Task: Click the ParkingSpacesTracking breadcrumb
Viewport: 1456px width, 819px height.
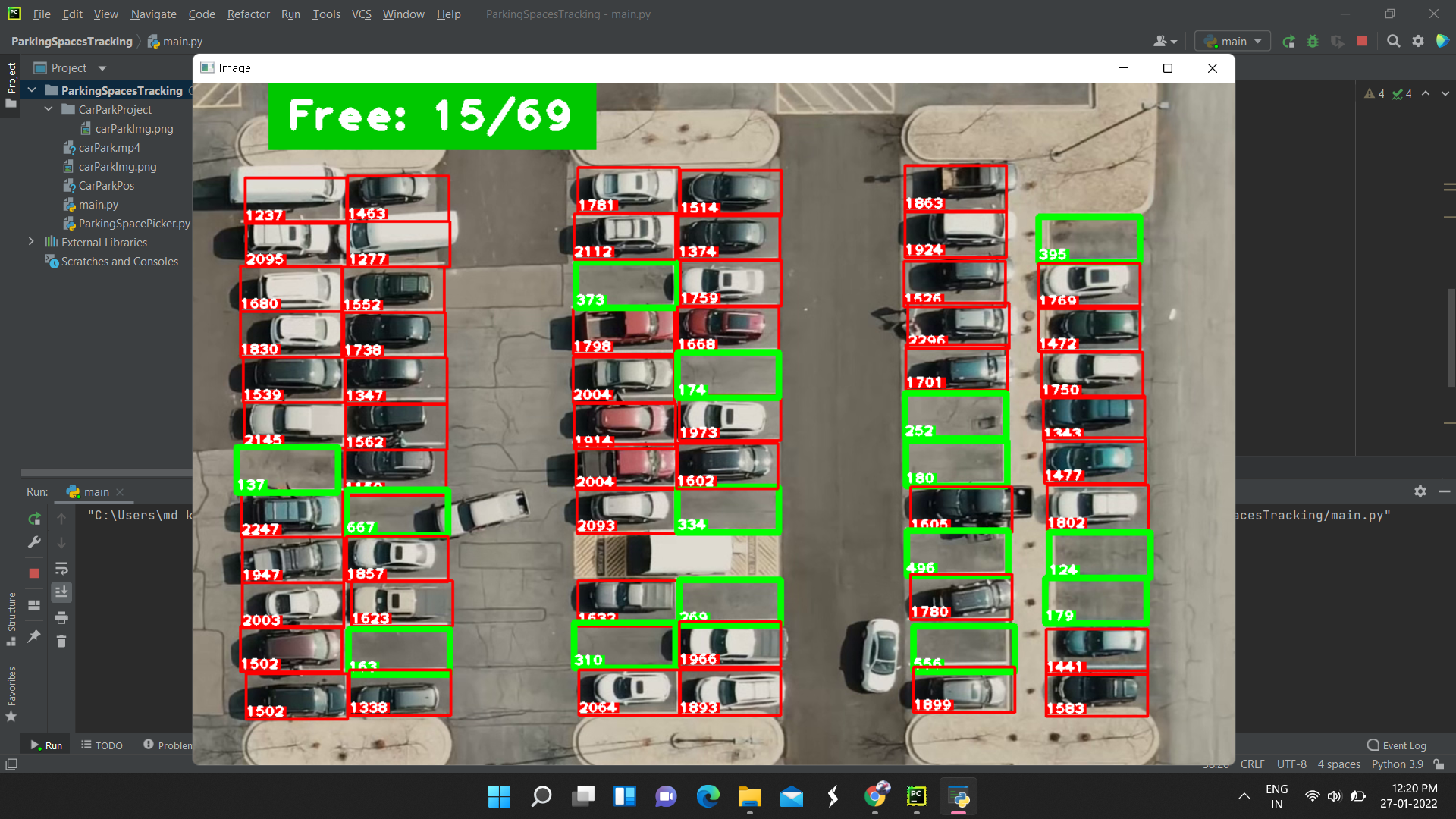Action: coord(72,42)
